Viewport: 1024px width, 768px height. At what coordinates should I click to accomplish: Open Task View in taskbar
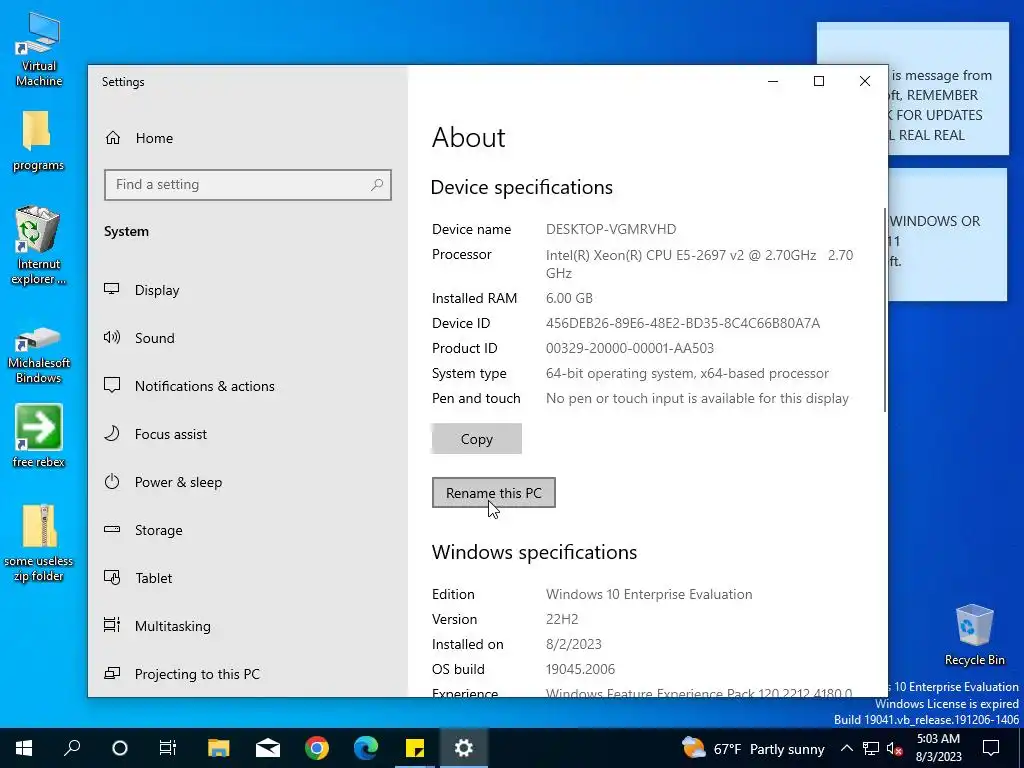click(168, 748)
